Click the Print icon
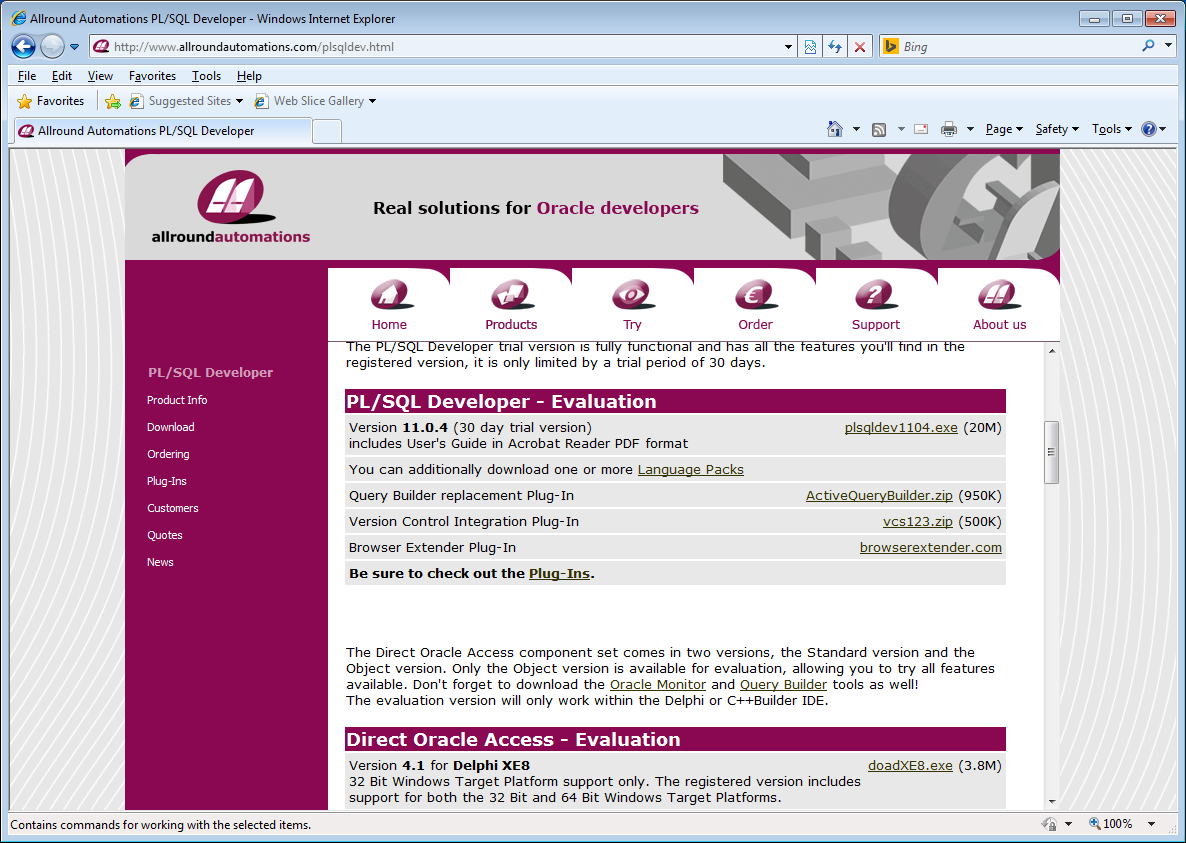The width and height of the screenshot is (1186, 843). pyautogui.click(x=948, y=129)
